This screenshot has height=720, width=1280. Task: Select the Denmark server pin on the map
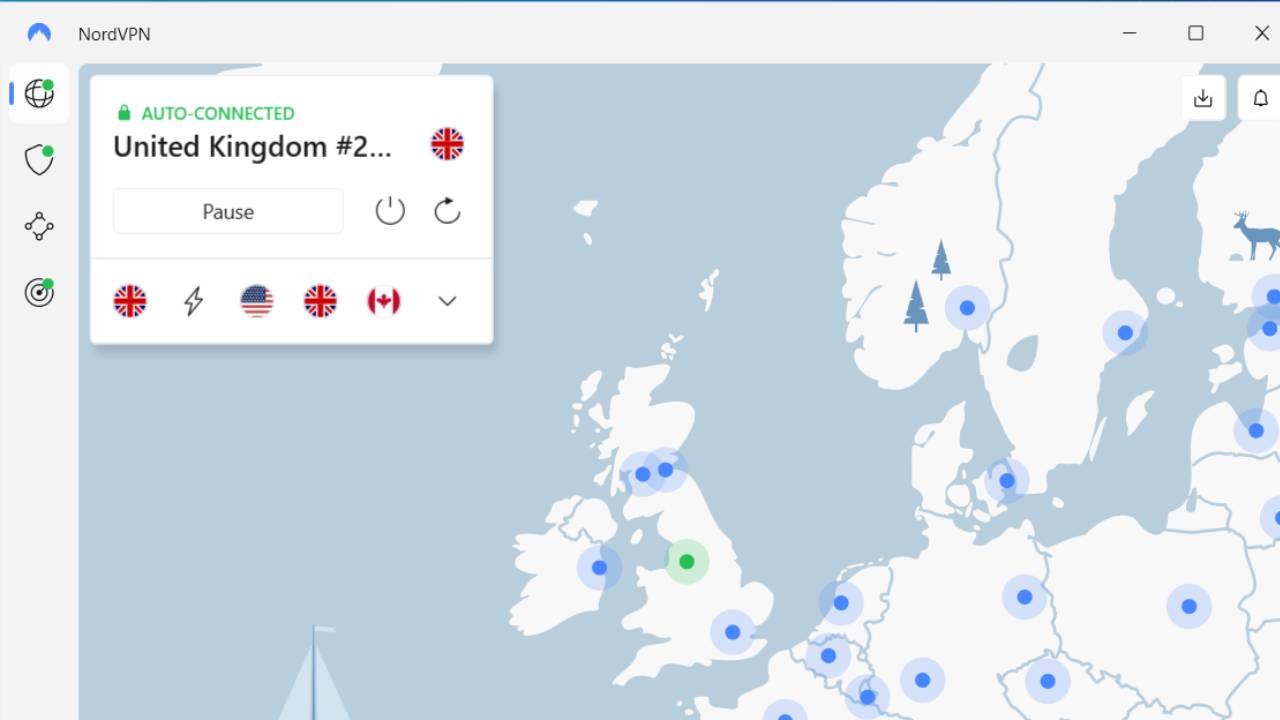click(x=1007, y=481)
